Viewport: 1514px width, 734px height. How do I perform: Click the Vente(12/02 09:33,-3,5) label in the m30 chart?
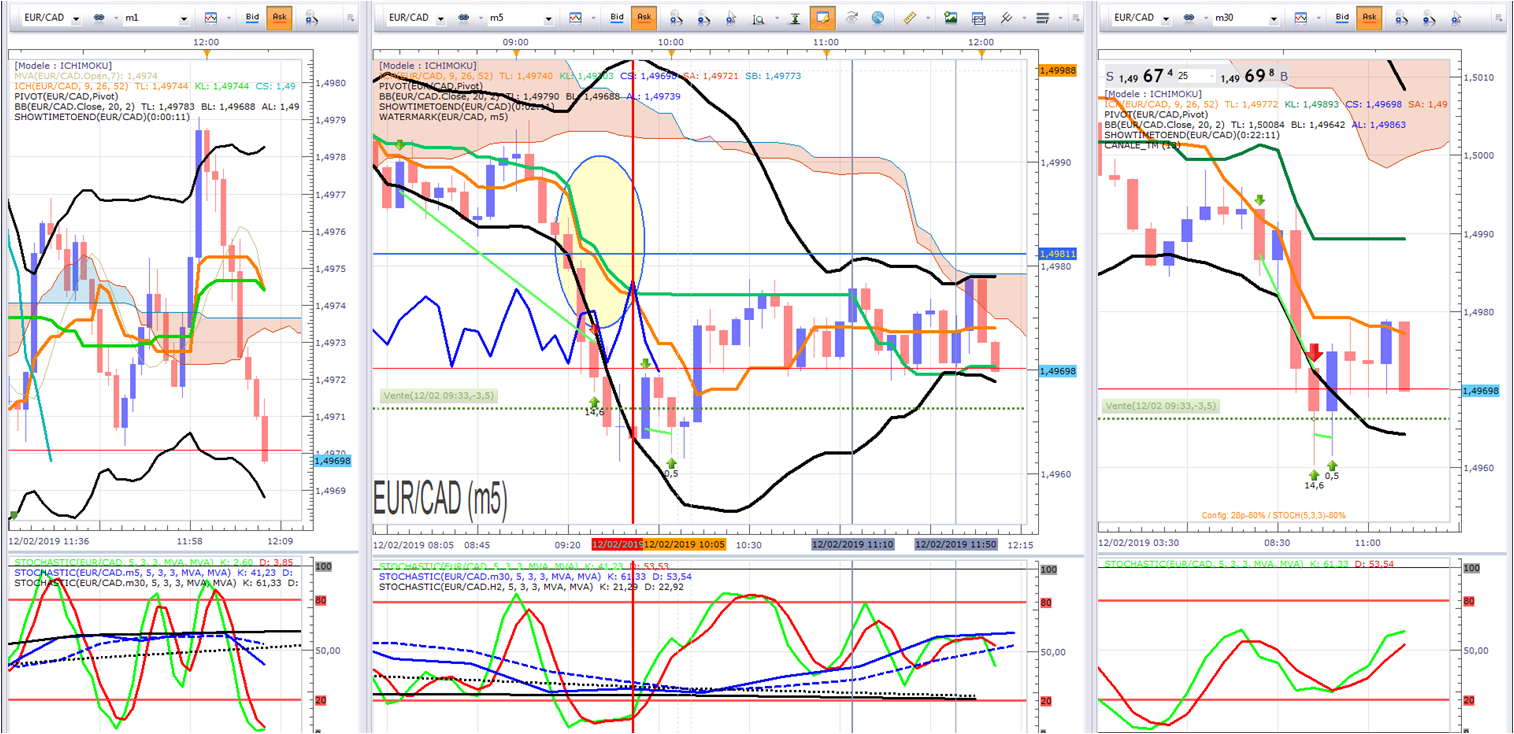[x=1161, y=405]
